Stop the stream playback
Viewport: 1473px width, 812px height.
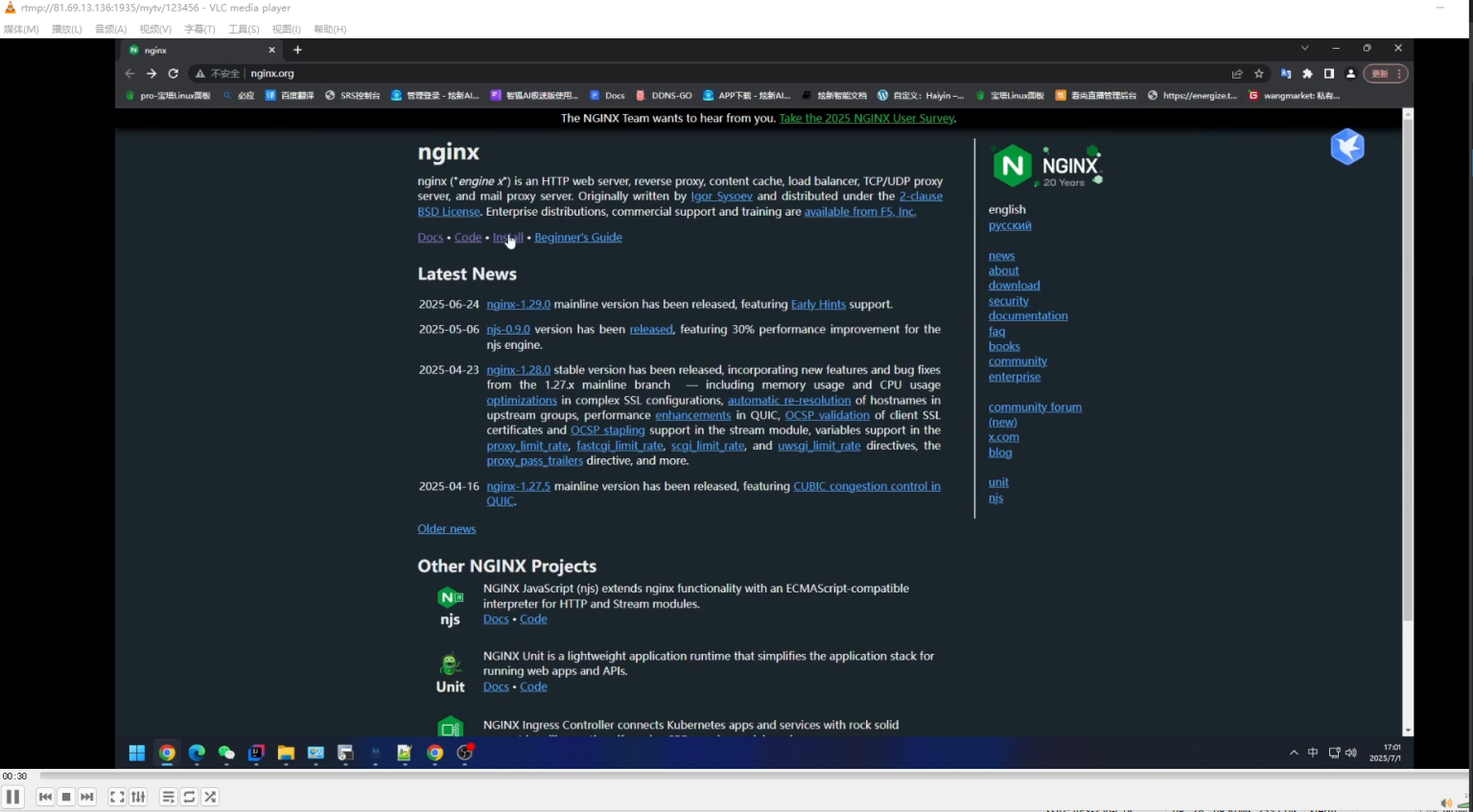tap(66, 797)
